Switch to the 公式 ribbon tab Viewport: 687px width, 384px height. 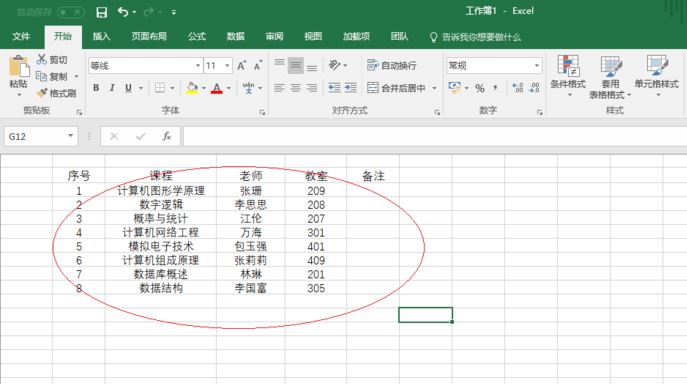197,36
